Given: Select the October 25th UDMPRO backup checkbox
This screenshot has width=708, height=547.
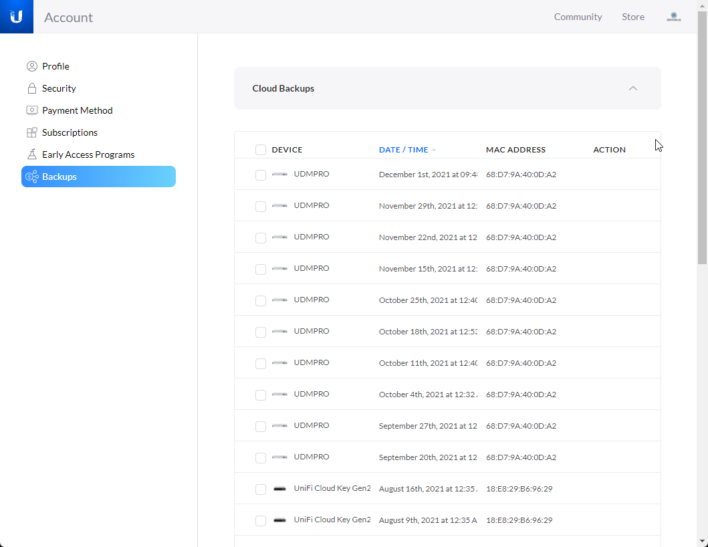Looking at the screenshot, I should [260, 300].
